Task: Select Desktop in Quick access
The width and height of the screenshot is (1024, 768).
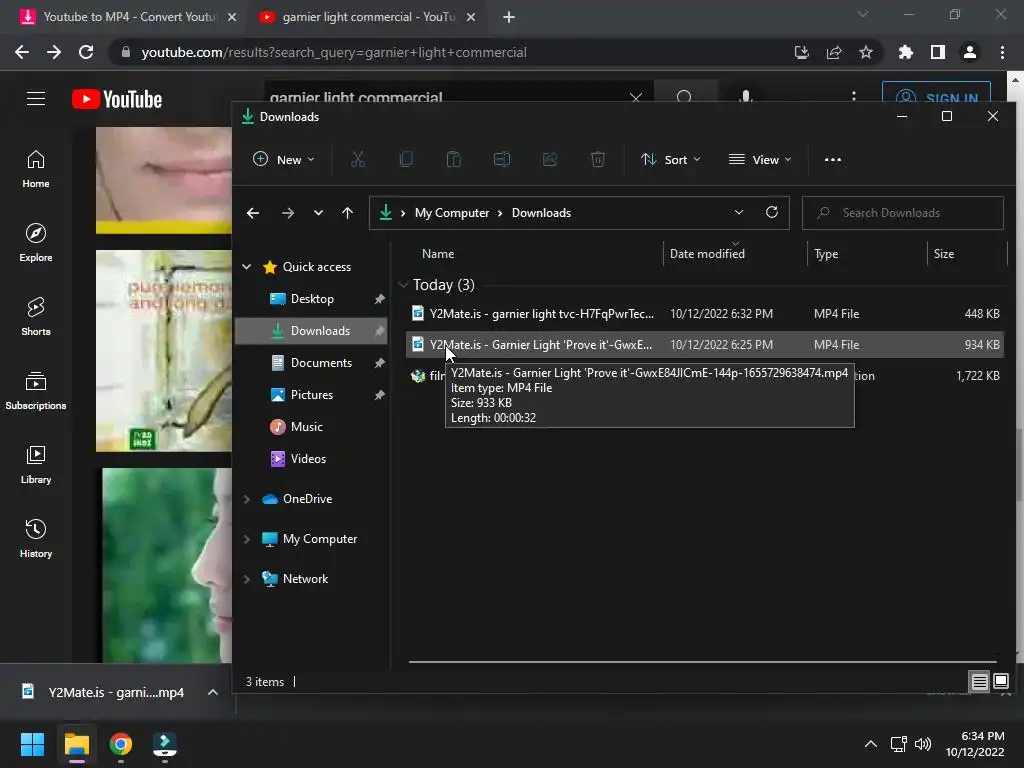Action: 312,298
